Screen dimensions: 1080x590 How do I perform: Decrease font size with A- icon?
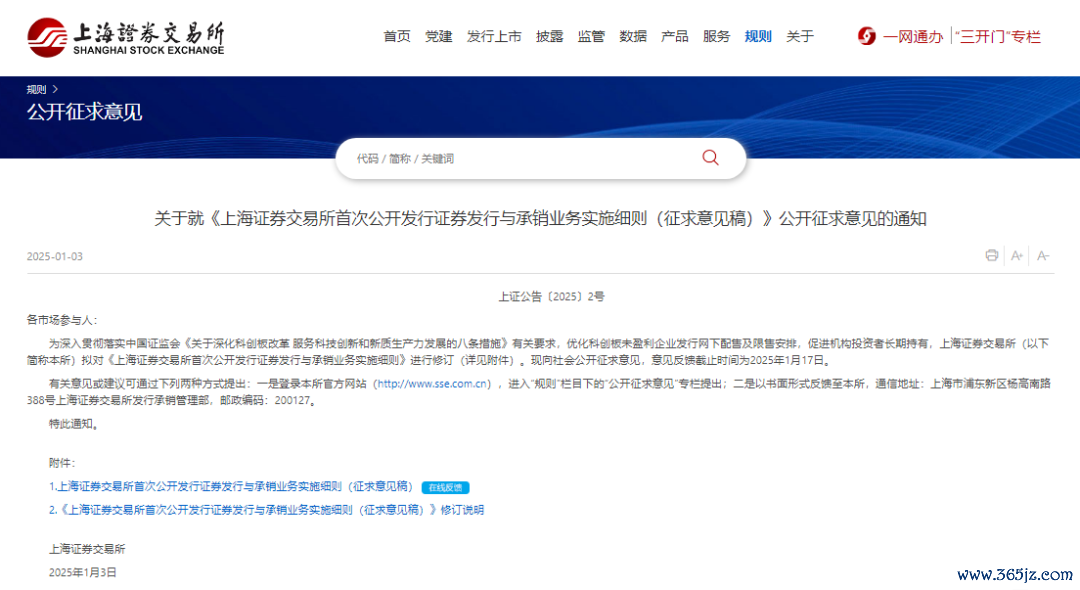coord(1043,255)
